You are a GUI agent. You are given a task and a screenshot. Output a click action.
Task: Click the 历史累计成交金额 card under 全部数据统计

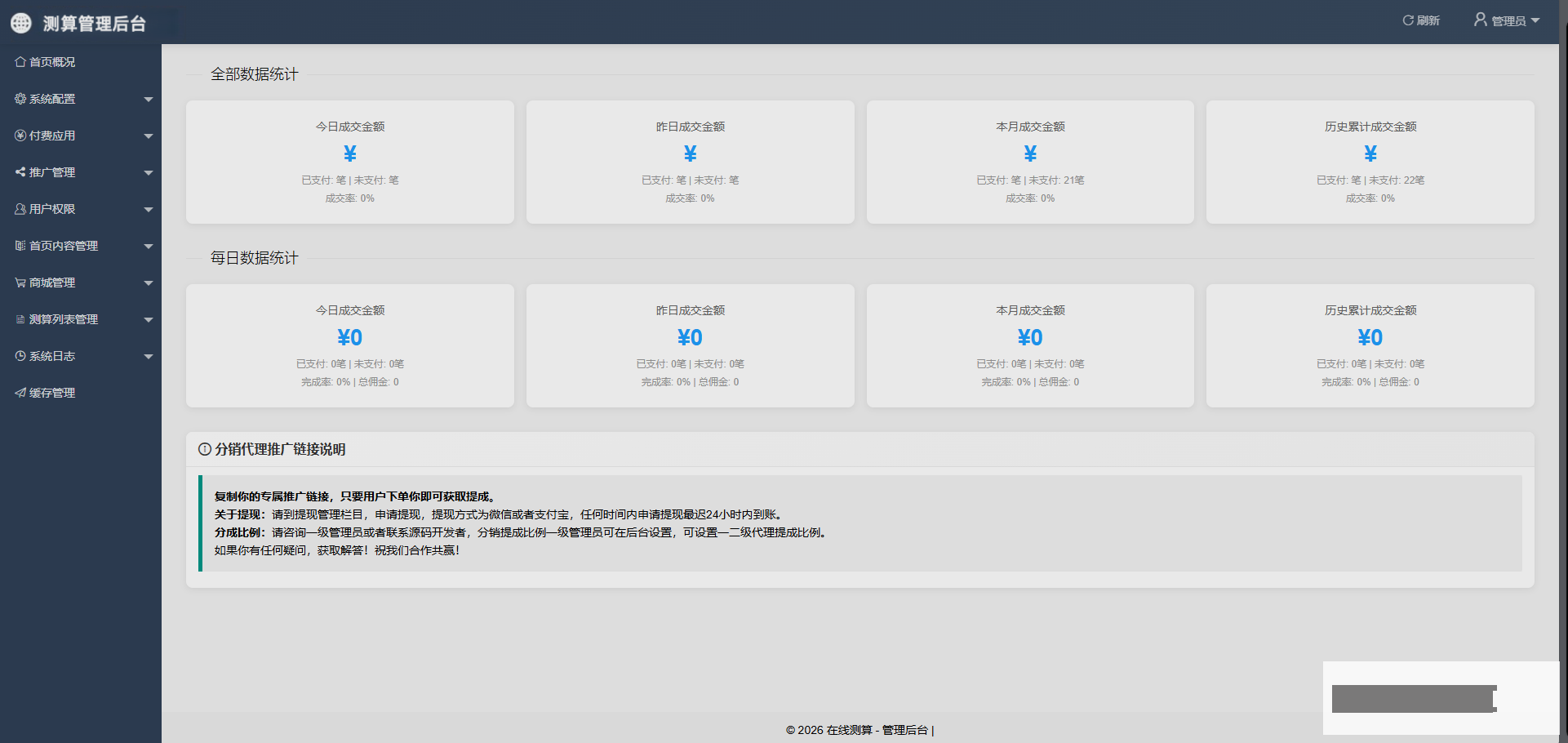[1370, 162]
